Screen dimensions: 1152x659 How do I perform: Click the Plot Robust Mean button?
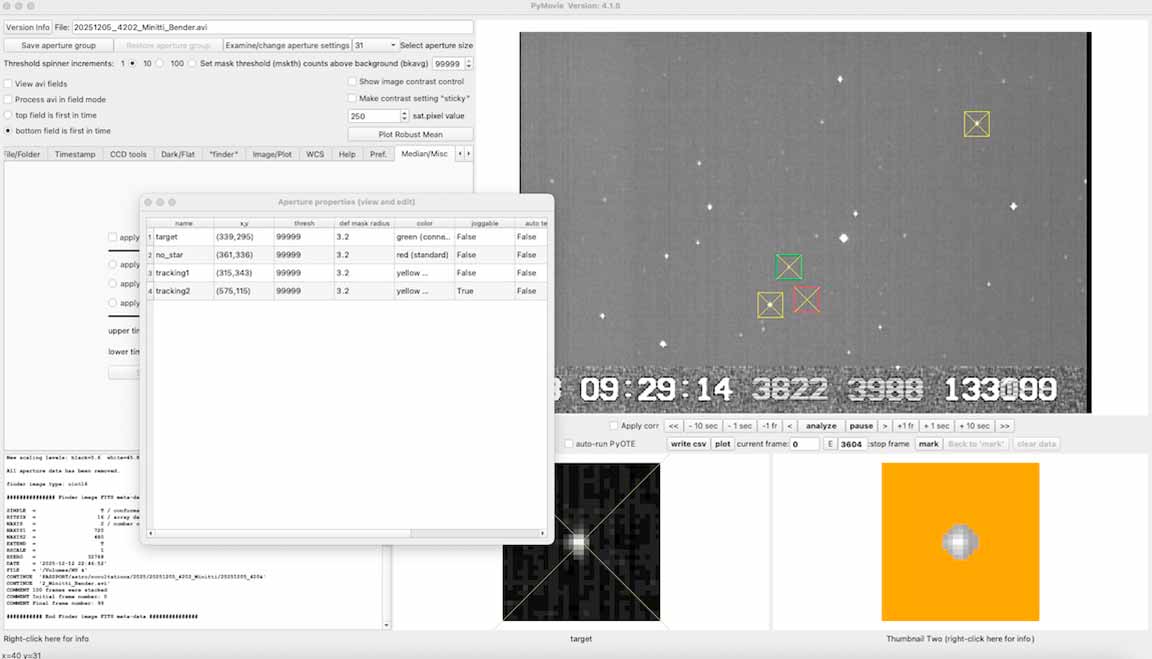point(410,134)
